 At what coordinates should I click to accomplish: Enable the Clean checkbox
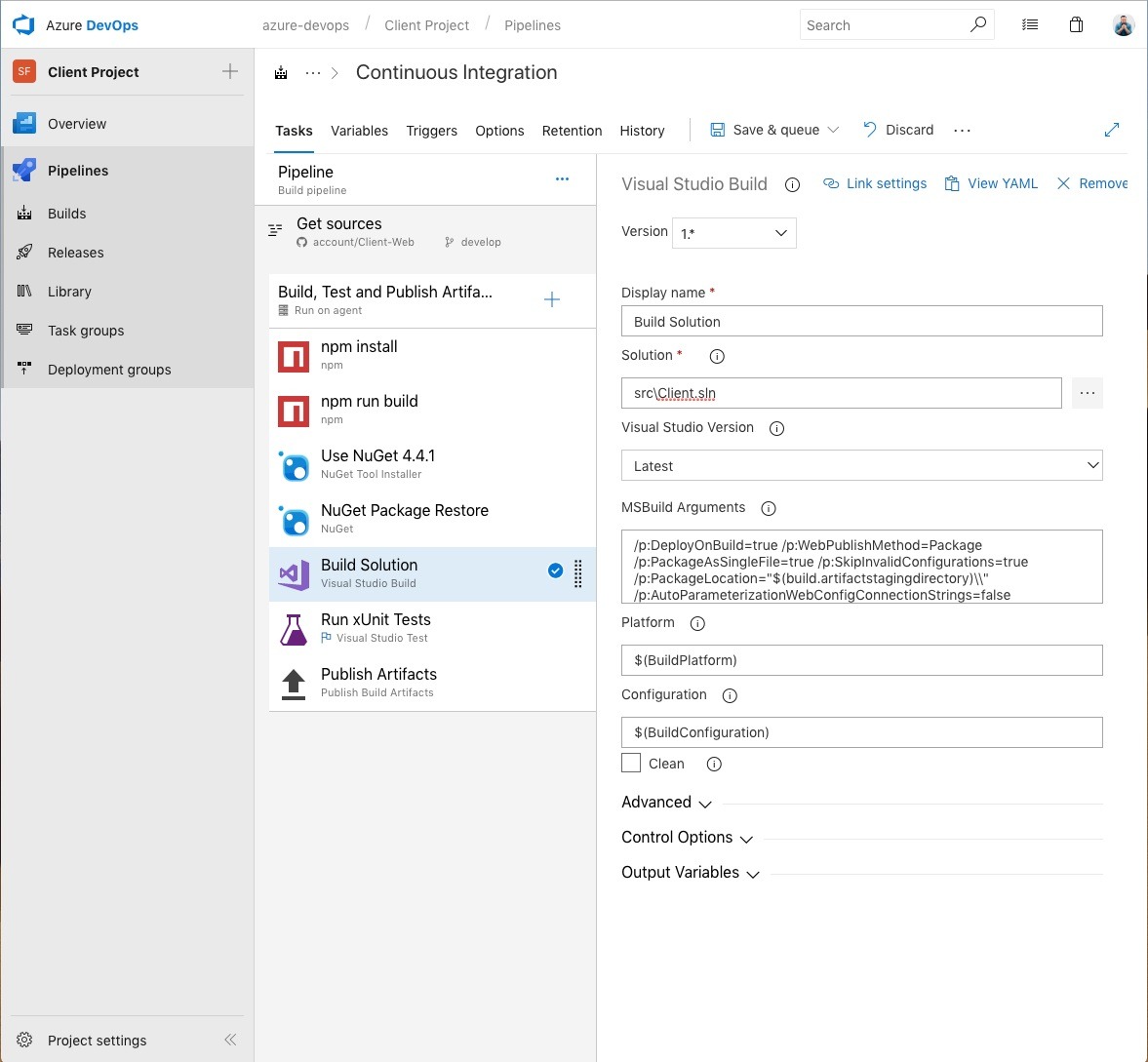pyautogui.click(x=631, y=764)
